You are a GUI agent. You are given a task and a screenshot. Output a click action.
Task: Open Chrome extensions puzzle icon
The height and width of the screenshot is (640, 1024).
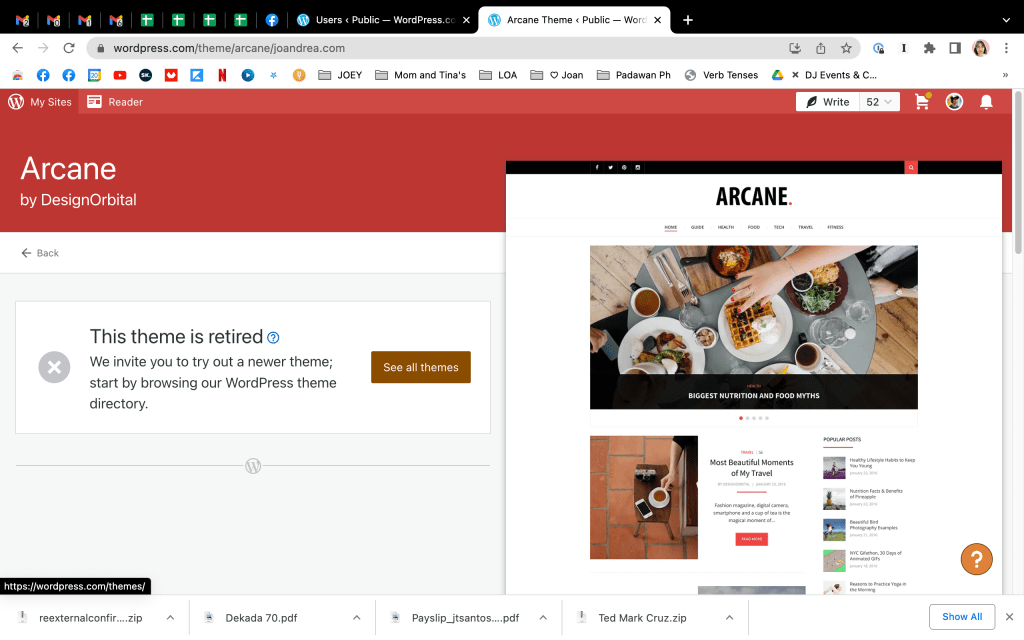click(x=929, y=48)
